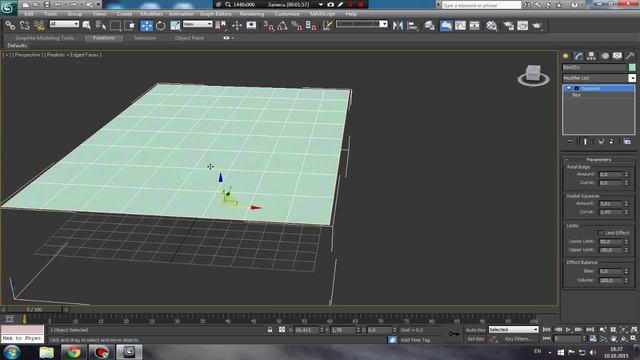Toggle the Window/Crossing selection mode
640x360 pixels.
tap(130, 26)
